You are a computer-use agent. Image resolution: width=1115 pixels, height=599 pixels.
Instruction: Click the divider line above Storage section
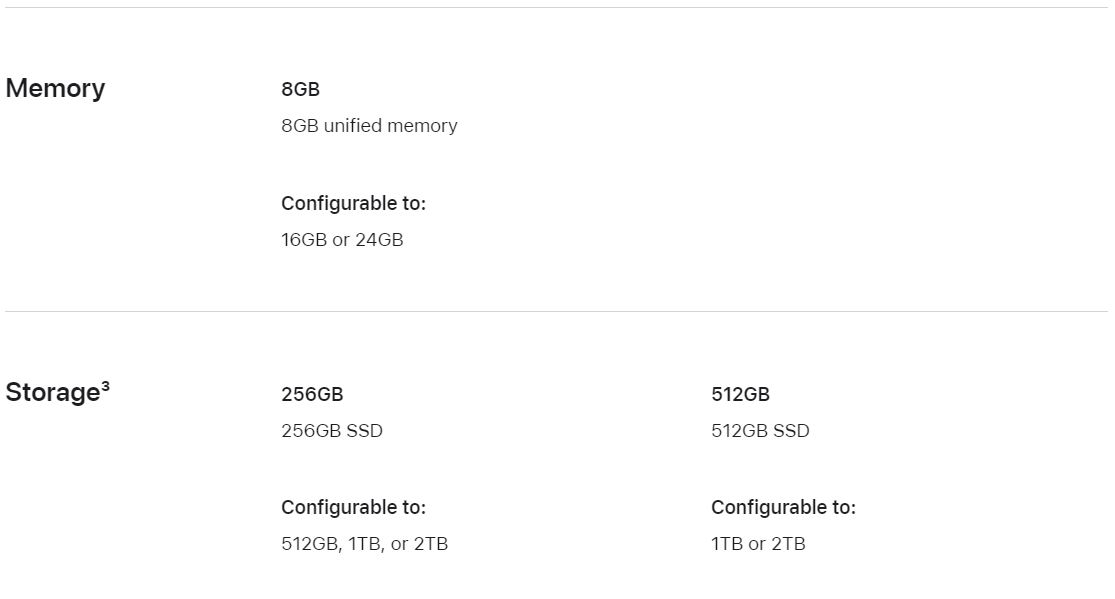(x=557, y=311)
